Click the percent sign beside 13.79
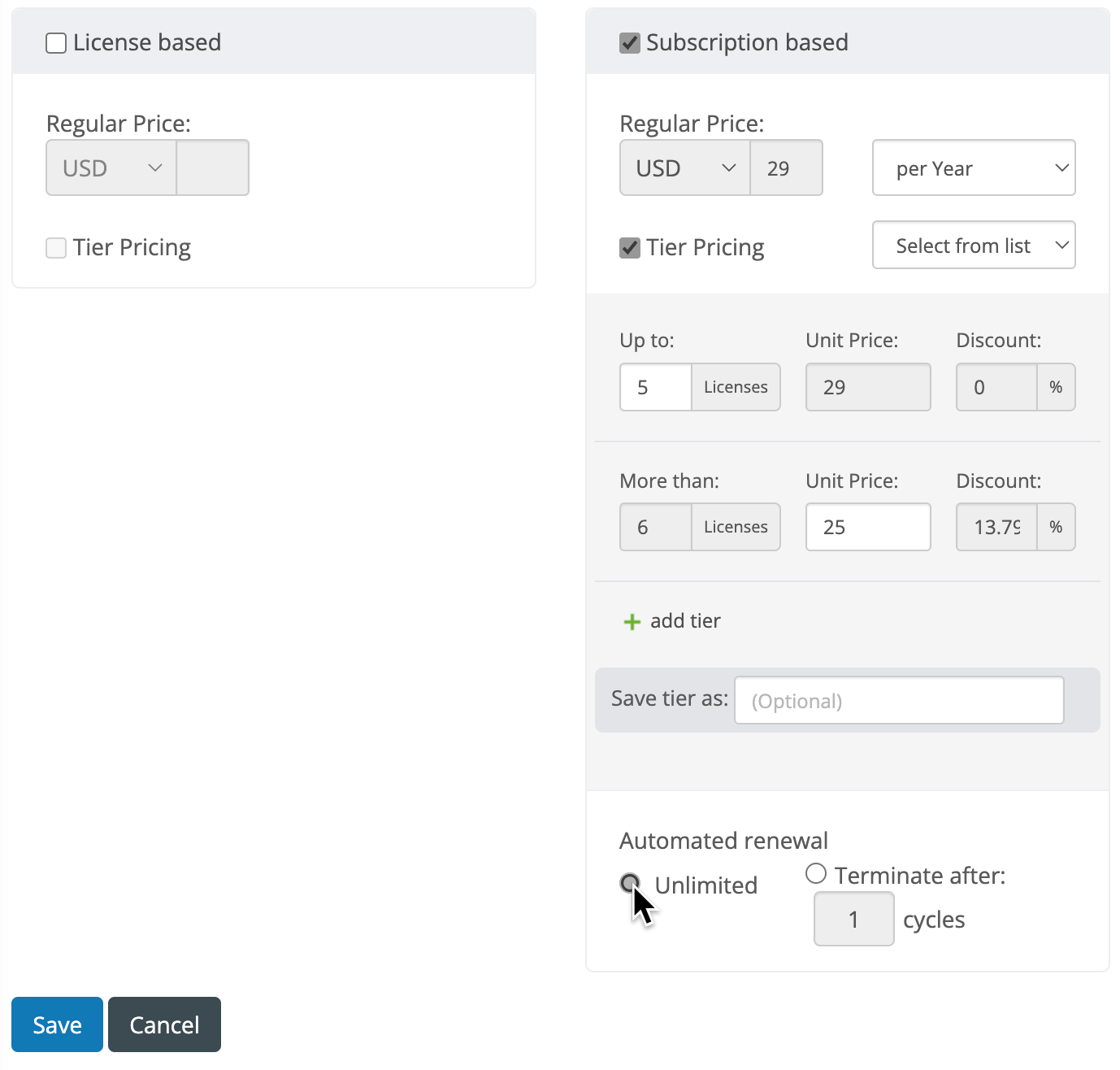Screen dimensions: 1120x1070 [1056, 527]
